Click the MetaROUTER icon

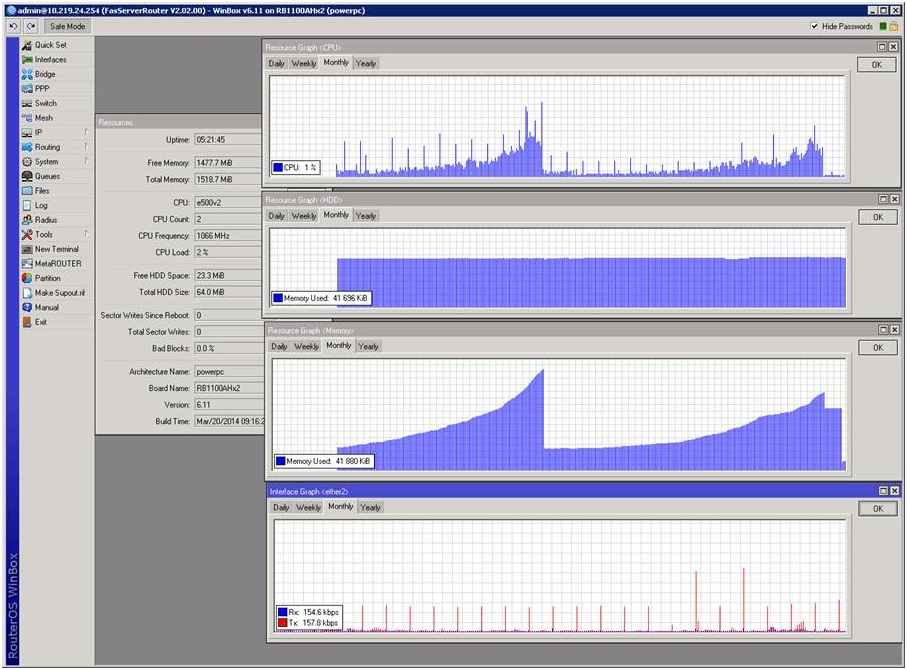(27, 264)
